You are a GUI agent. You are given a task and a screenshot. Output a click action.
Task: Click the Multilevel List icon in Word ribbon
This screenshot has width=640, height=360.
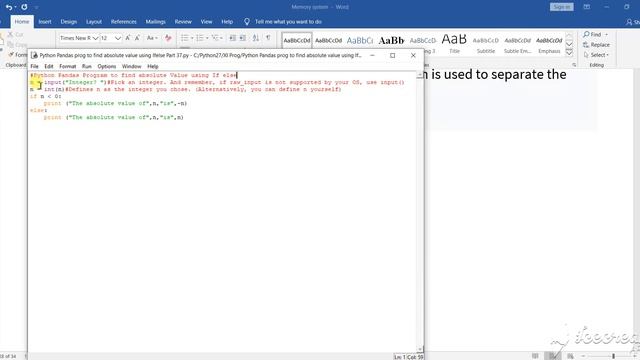click(x=215, y=38)
